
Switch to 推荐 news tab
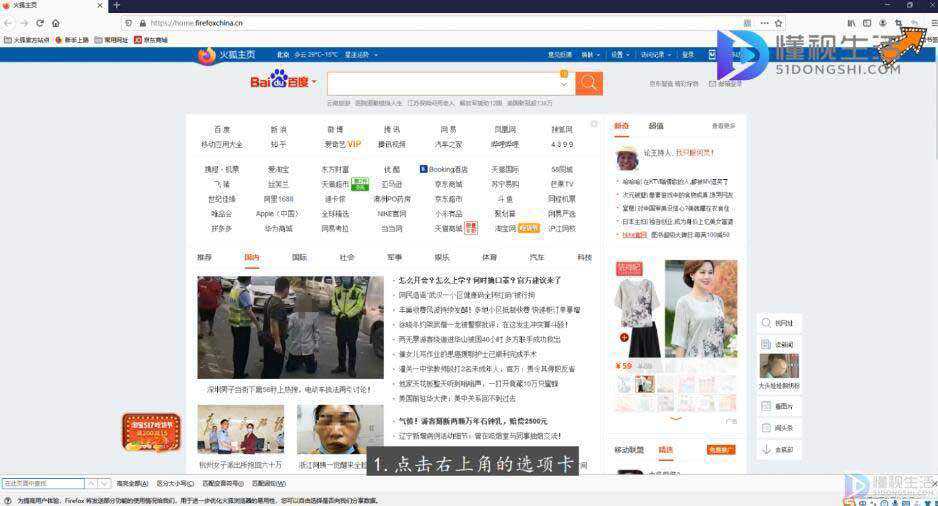205,257
